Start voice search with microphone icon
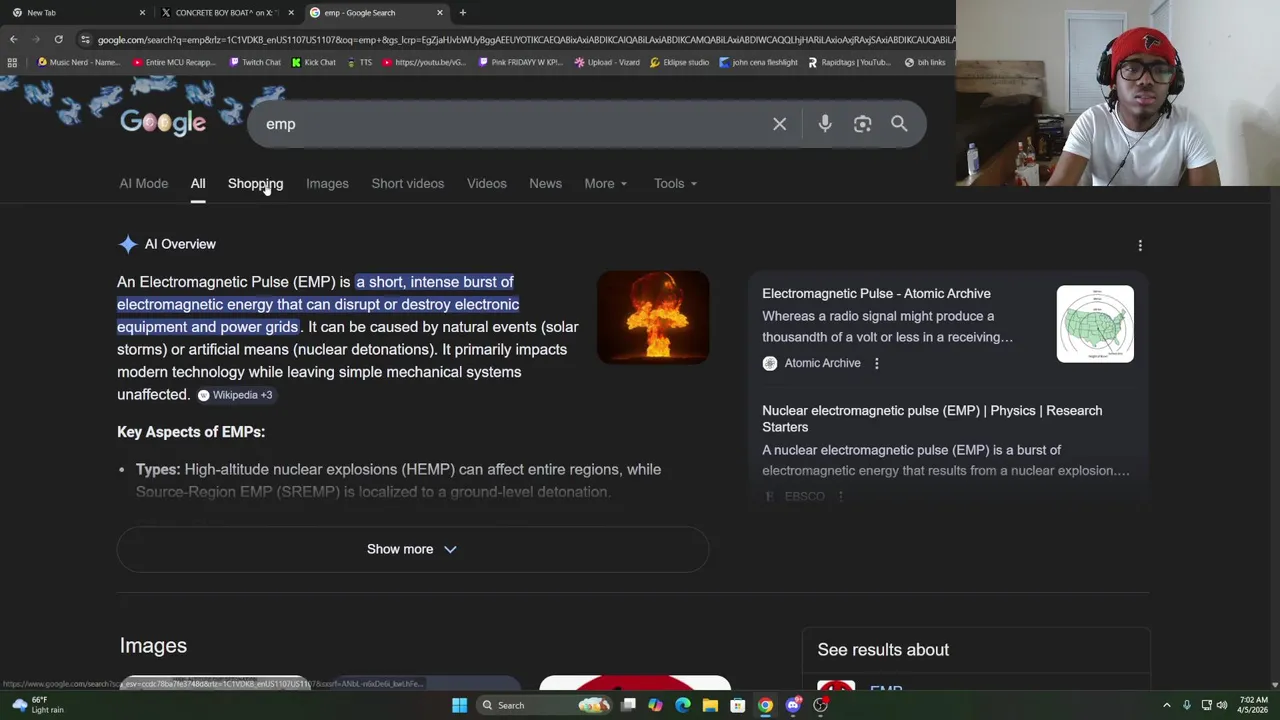 pyautogui.click(x=825, y=124)
